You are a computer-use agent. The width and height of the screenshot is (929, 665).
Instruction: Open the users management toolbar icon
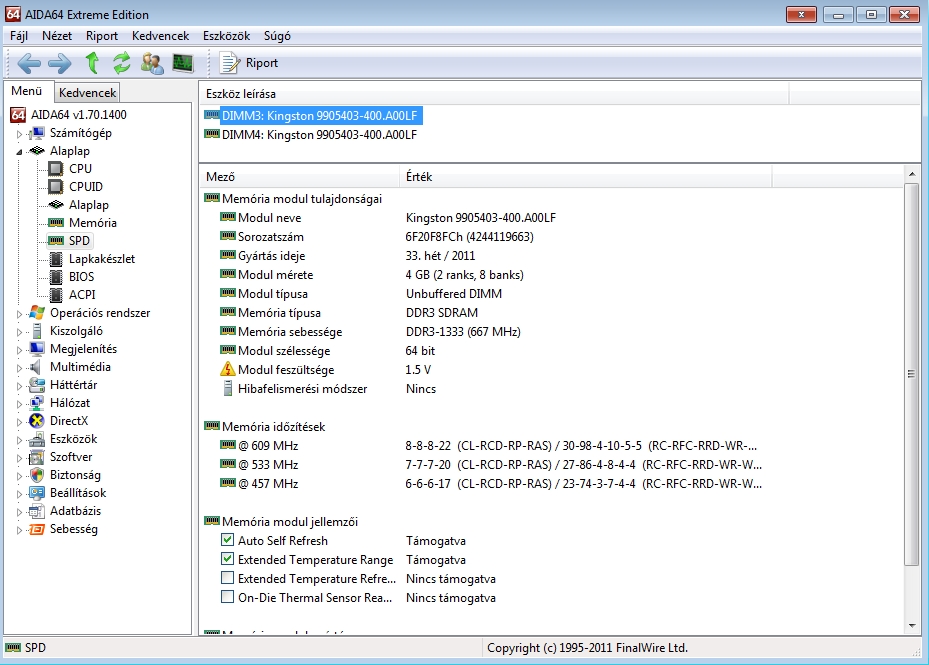(152, 63)
